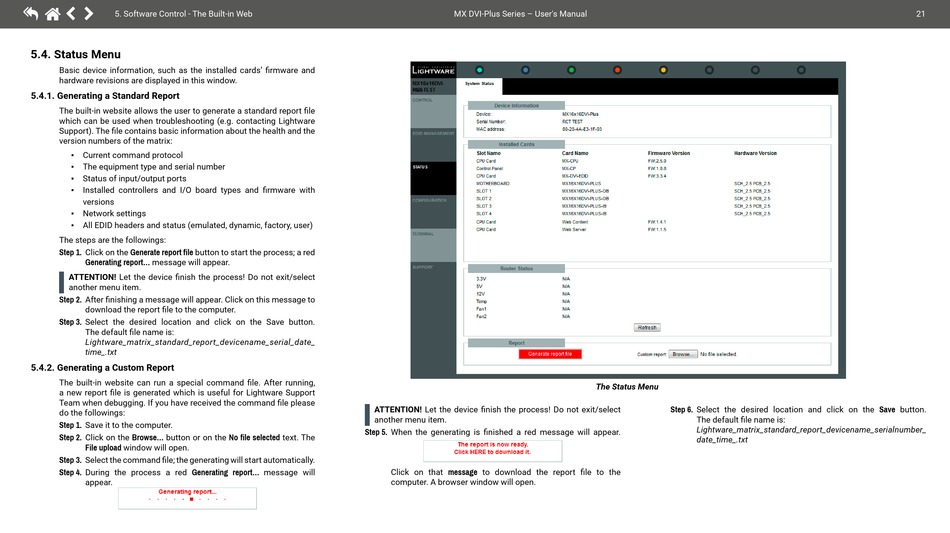Click the red Generate report file button
Image resolution: width=950 pixels, height=533 pixels.
(x=550, y=354)
